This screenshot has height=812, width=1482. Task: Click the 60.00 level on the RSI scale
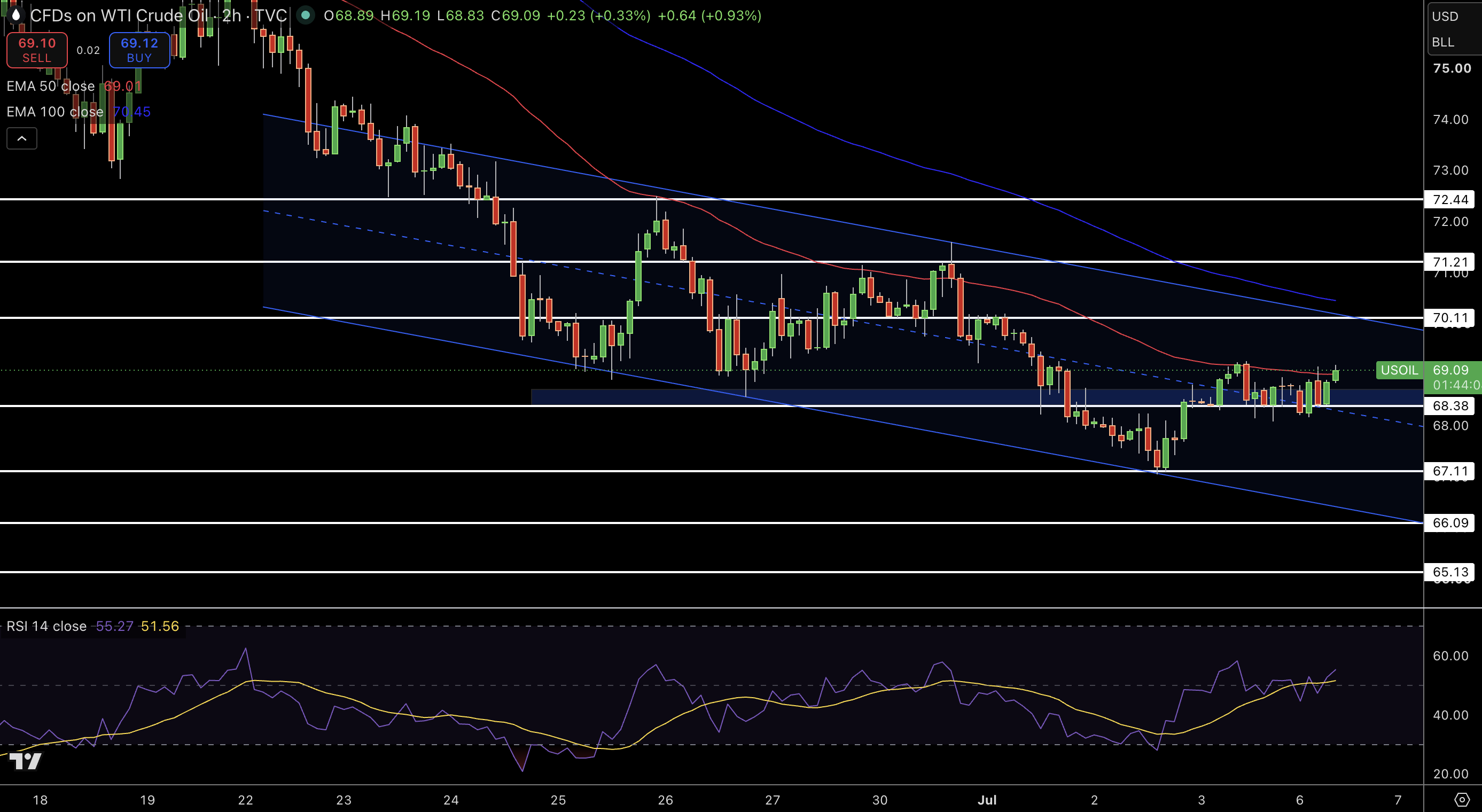tap(1450, 656)
